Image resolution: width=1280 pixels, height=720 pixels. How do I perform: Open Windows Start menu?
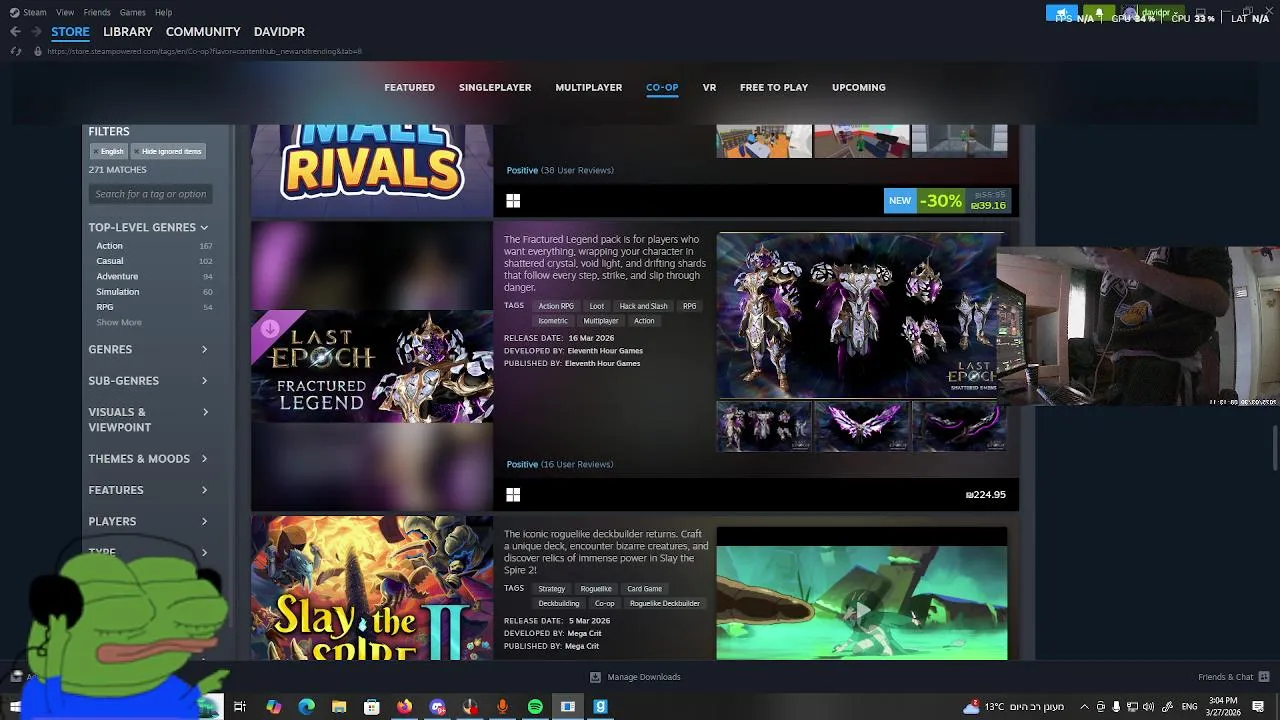pos(15,707)
